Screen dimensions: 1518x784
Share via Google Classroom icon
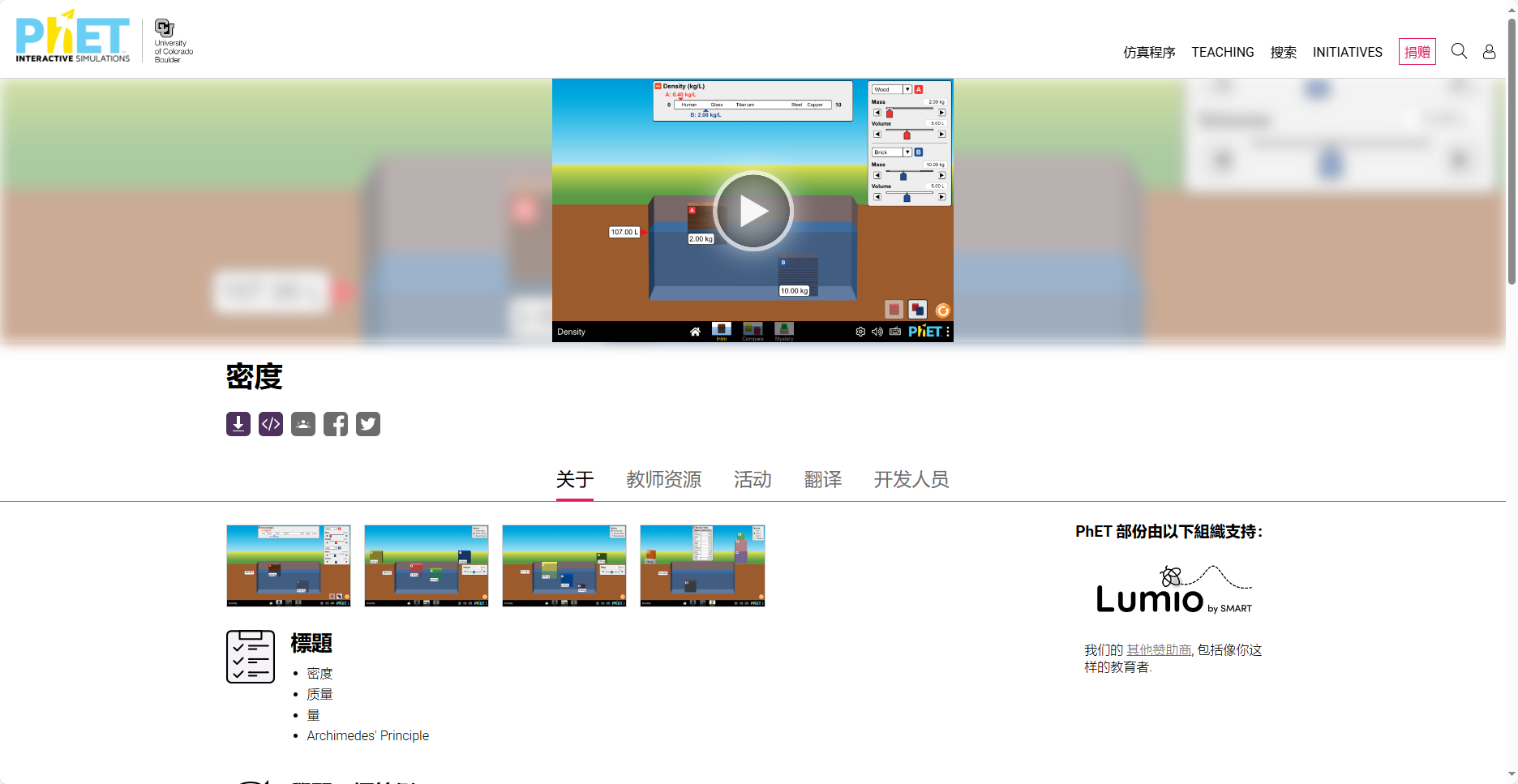[302, 424]
